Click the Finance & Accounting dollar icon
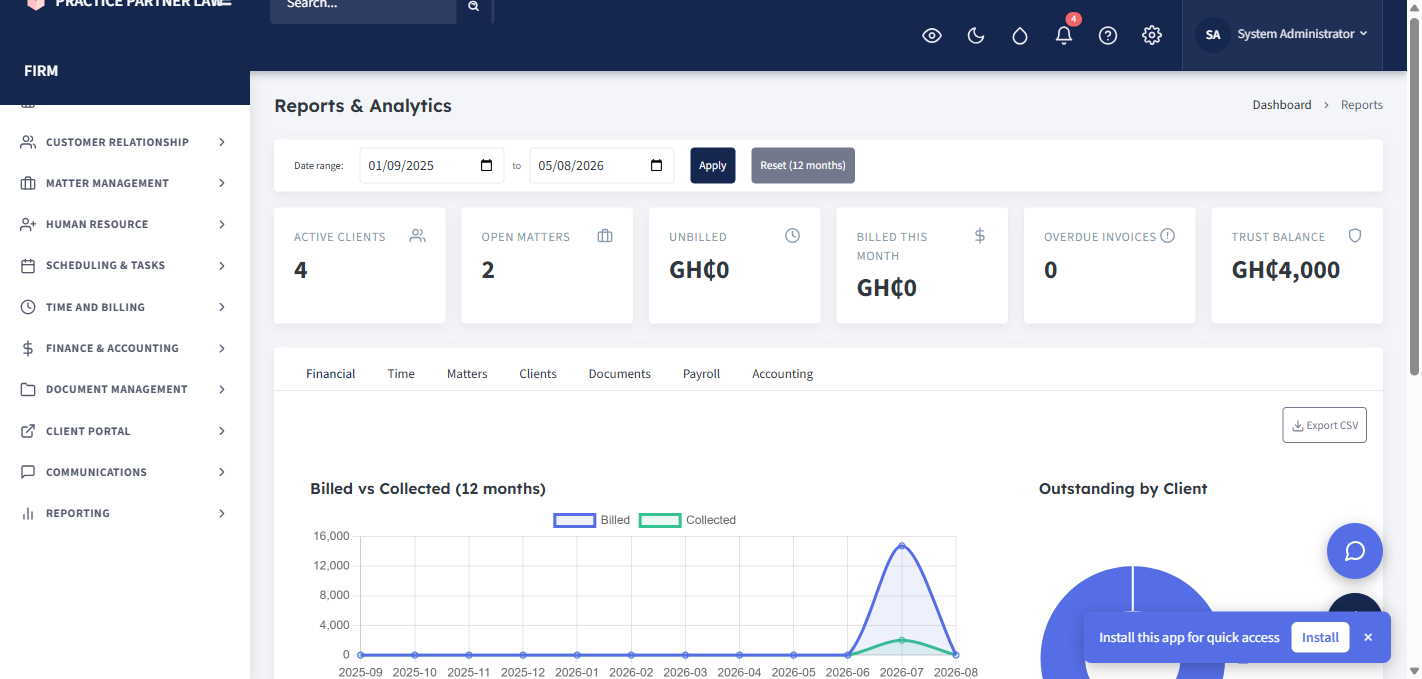Image resolution: width=1422 pixels, height=679 pixels. (28, 348)
